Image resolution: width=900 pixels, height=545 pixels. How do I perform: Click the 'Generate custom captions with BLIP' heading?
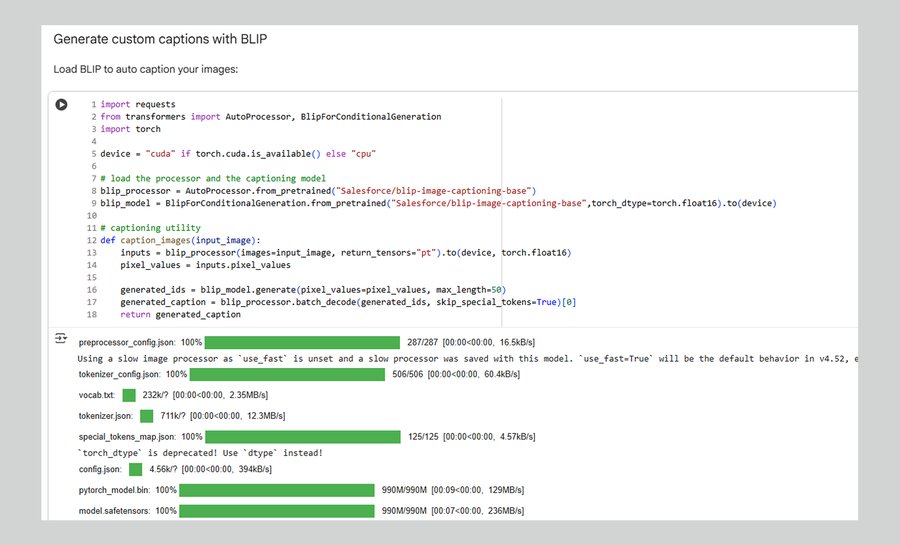(x=160, y=40)
